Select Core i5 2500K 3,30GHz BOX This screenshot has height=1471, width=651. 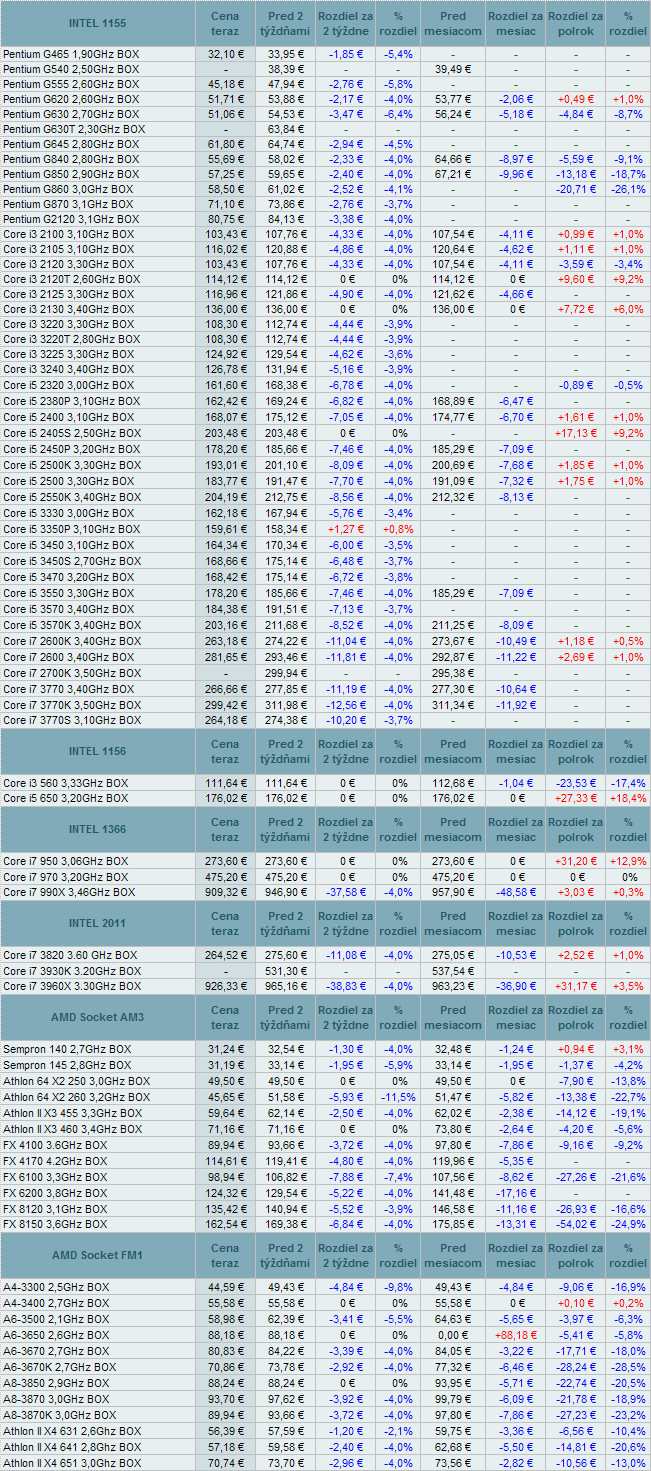coord(72,465)
